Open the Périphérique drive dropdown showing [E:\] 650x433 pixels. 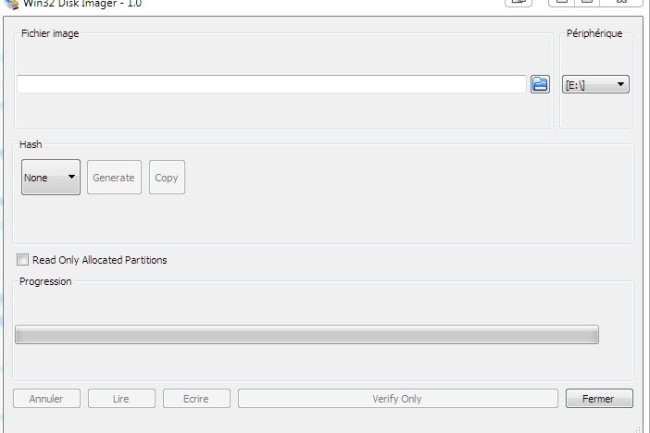coord(596,85)
